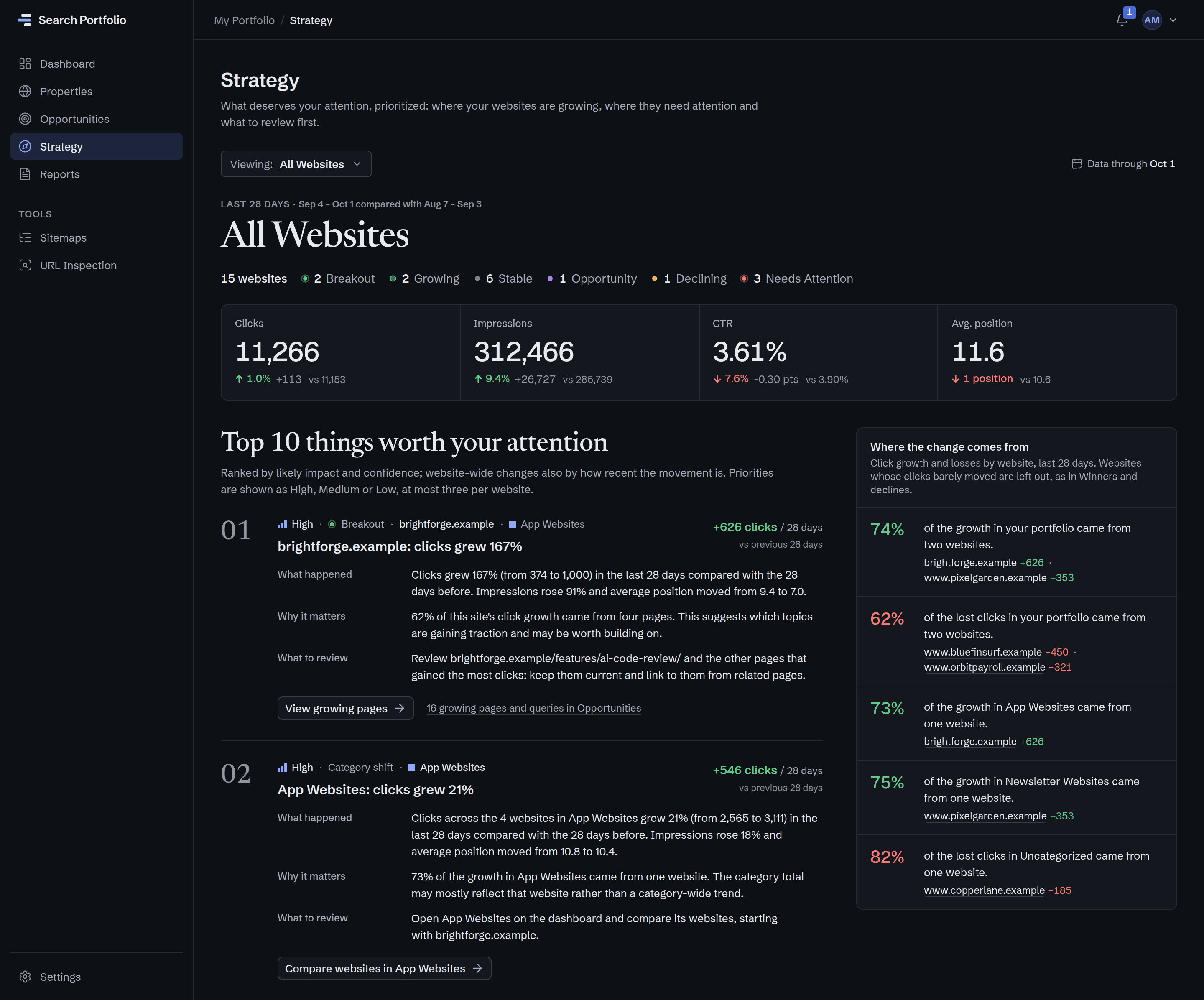The image size is (1204, 1000).
Task: Click the High priority bars icon in item 02
Action: click(x=282, y=767)
